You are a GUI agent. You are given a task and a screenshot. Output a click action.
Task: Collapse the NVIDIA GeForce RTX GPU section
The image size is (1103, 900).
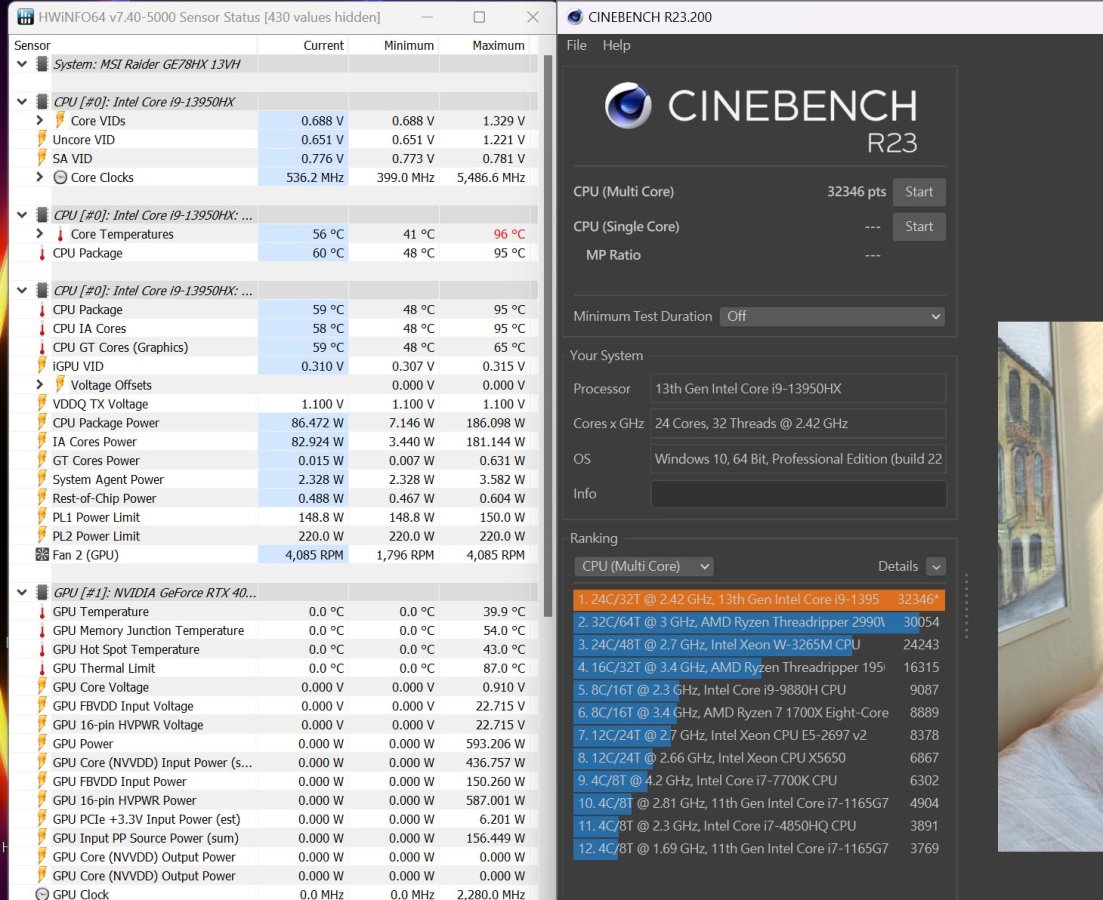coord(22,592)
